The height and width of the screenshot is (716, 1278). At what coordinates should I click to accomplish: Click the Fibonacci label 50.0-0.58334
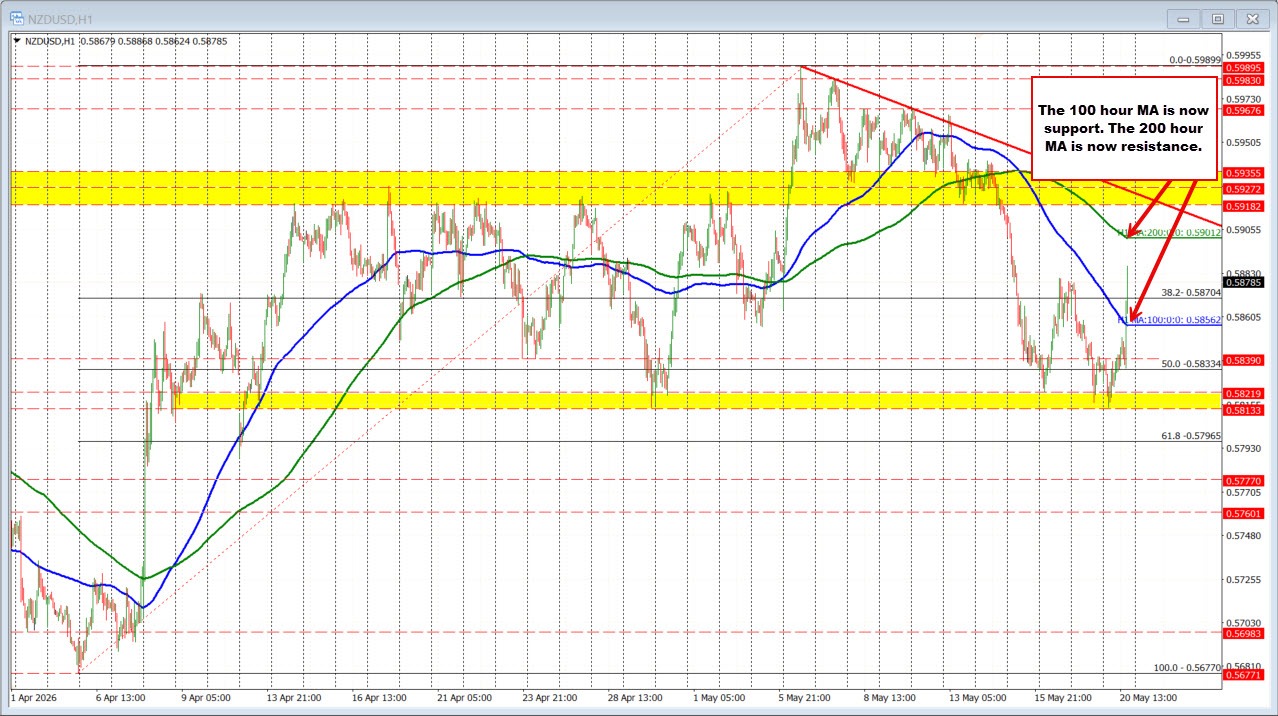click(1191, 364)
